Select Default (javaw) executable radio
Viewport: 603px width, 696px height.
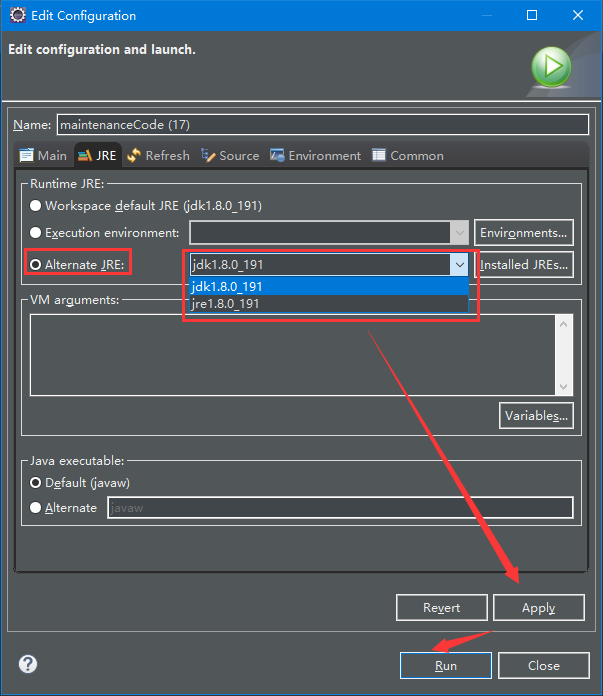click(36, 482)
